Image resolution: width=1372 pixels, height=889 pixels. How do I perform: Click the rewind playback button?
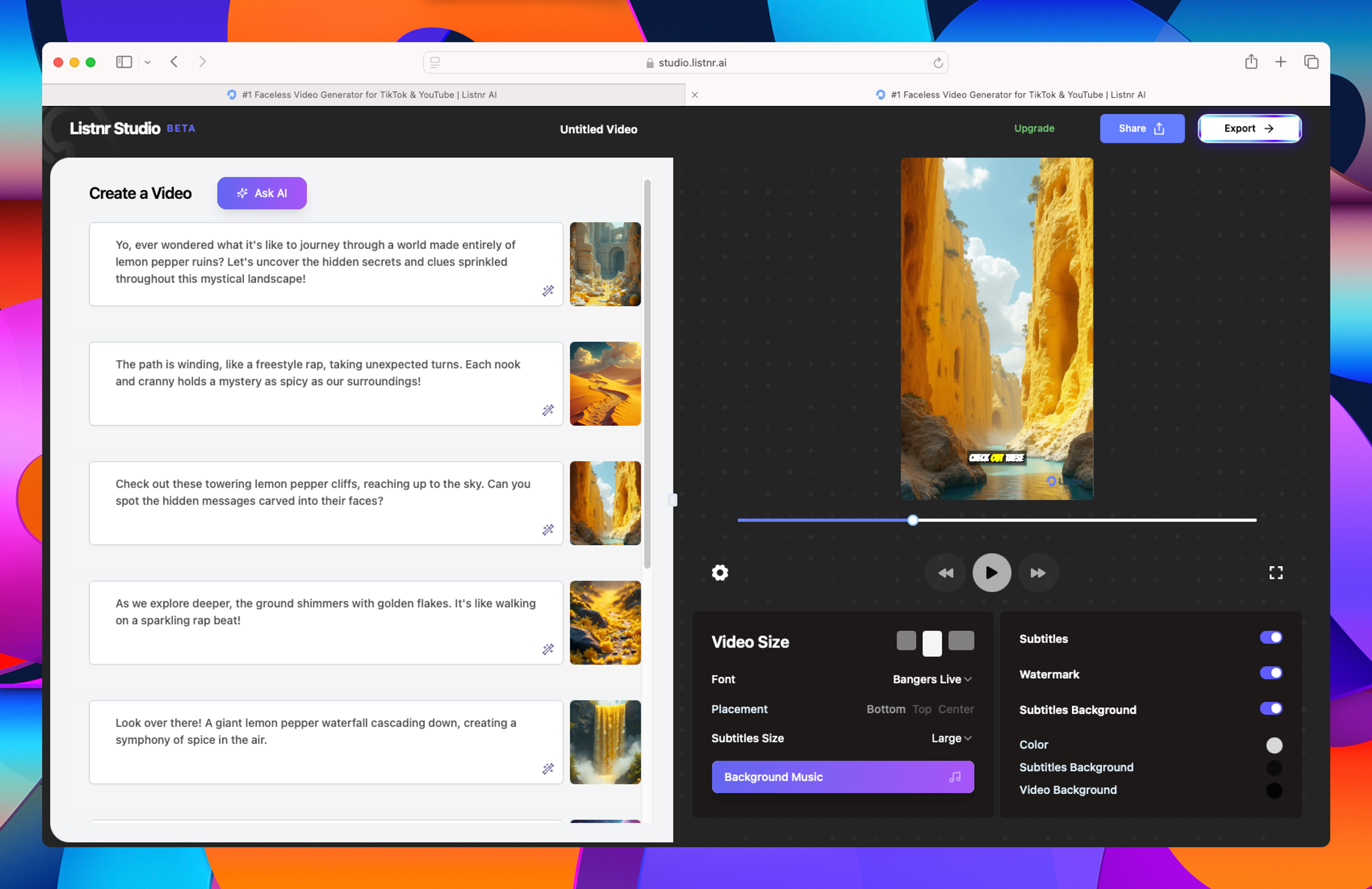[945, 572]
